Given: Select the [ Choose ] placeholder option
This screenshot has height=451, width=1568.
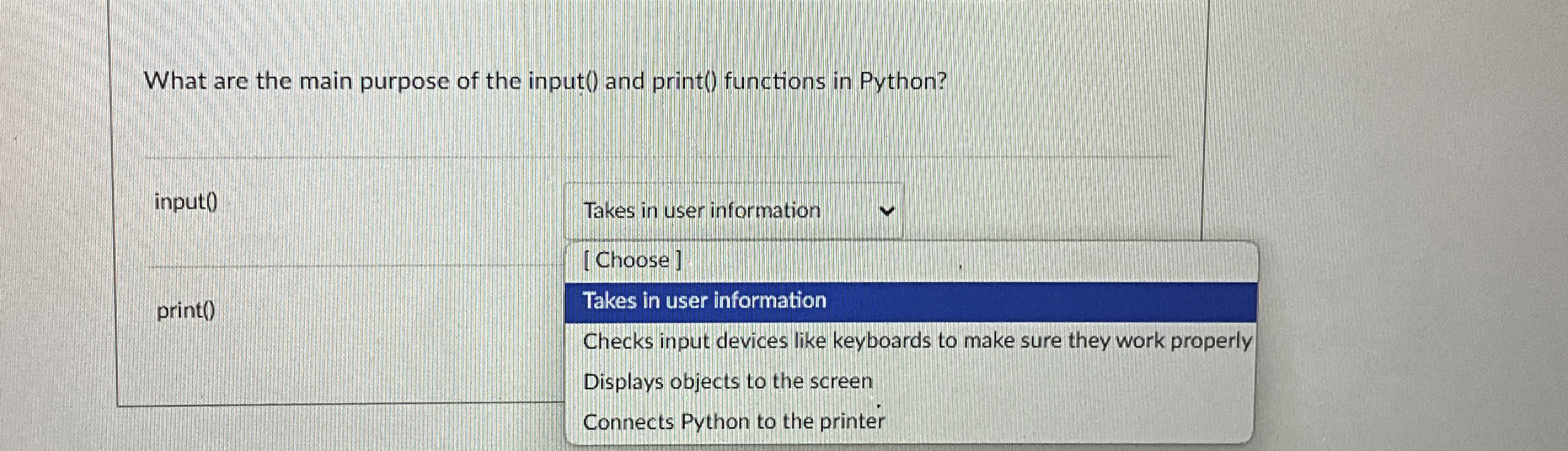Looking at the screenshot, I should pos(910,261).
